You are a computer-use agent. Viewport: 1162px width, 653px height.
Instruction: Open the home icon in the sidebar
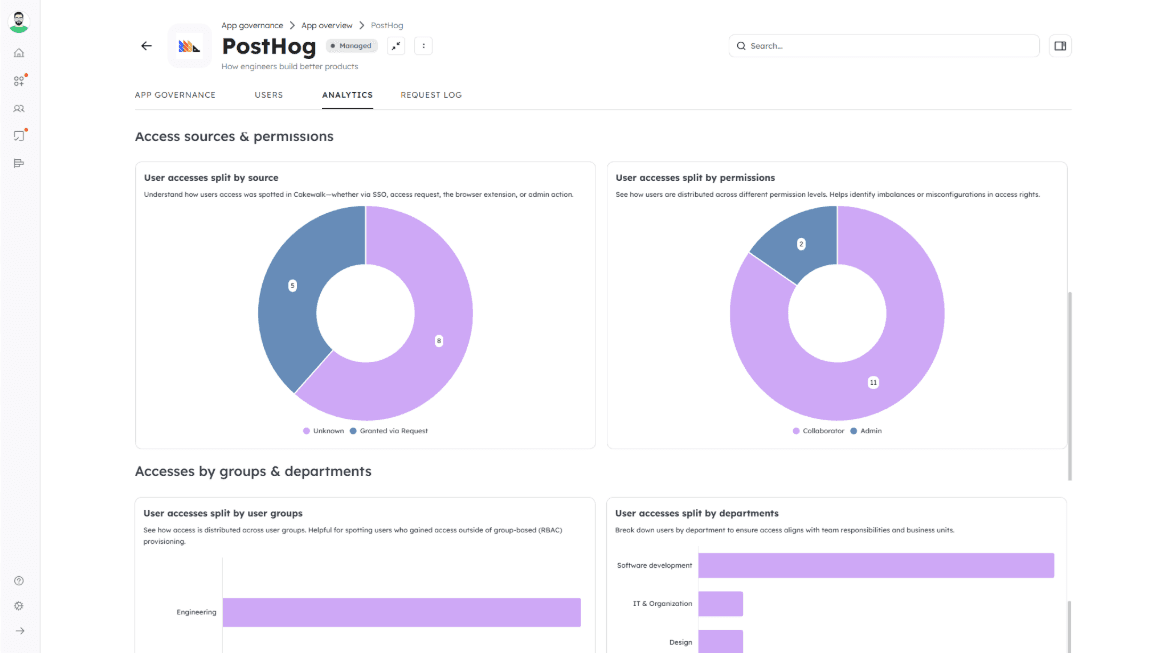coord(19,53)
